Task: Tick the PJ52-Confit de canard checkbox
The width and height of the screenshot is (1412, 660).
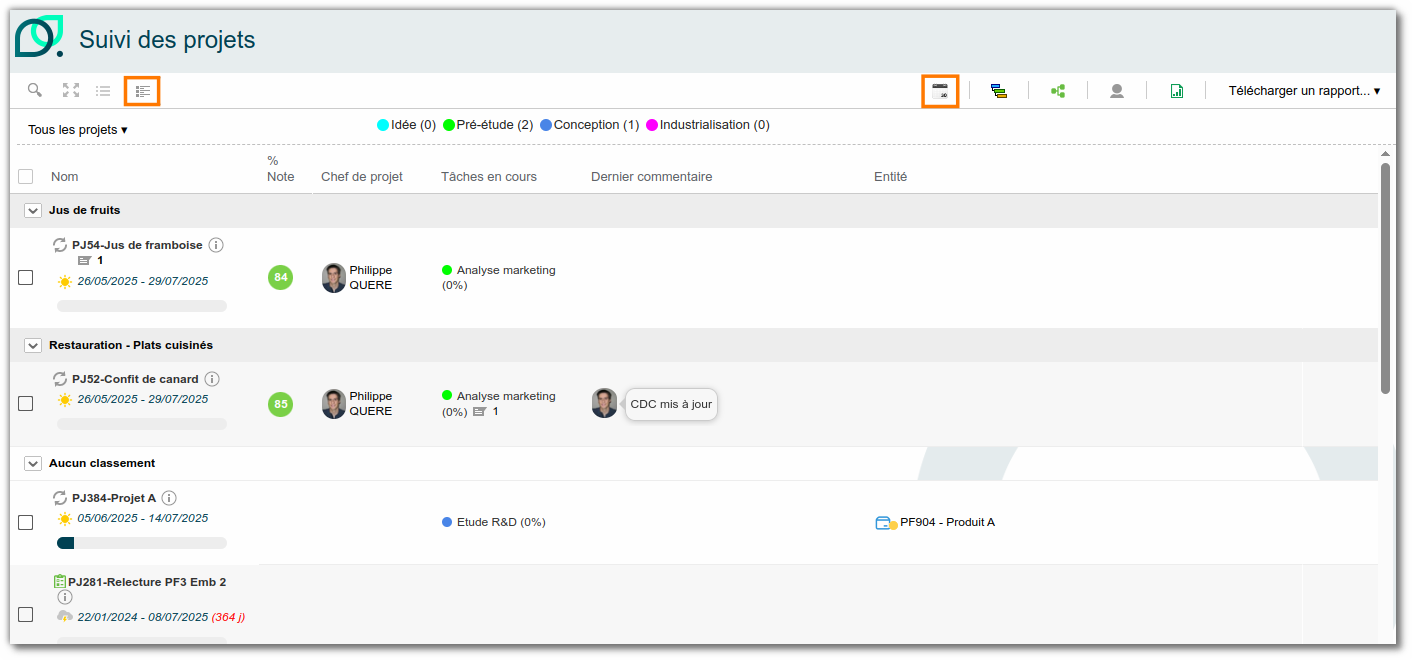Action: pos(26,404)
